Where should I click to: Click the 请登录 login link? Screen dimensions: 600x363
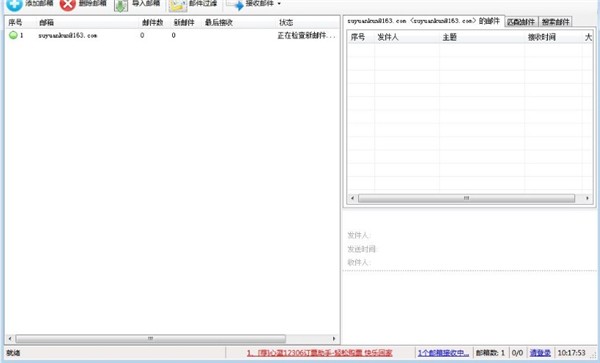pyautogui.click(x=540, y=353)
